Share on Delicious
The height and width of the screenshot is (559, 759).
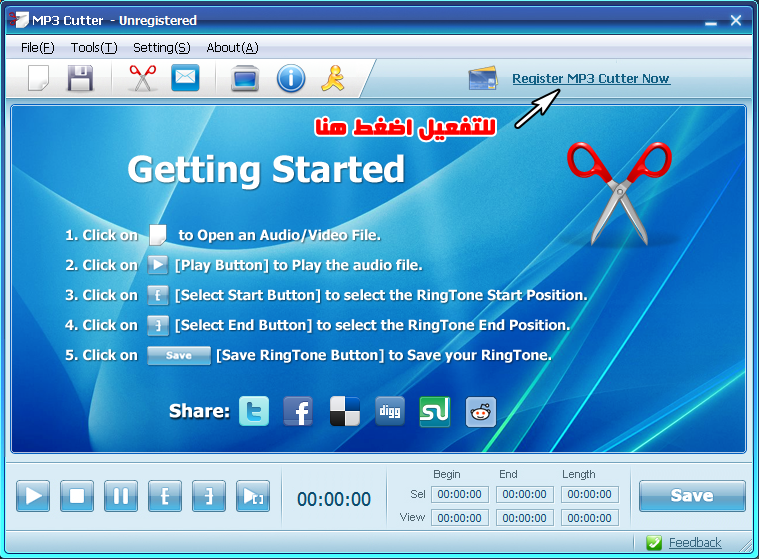point(345,411)
